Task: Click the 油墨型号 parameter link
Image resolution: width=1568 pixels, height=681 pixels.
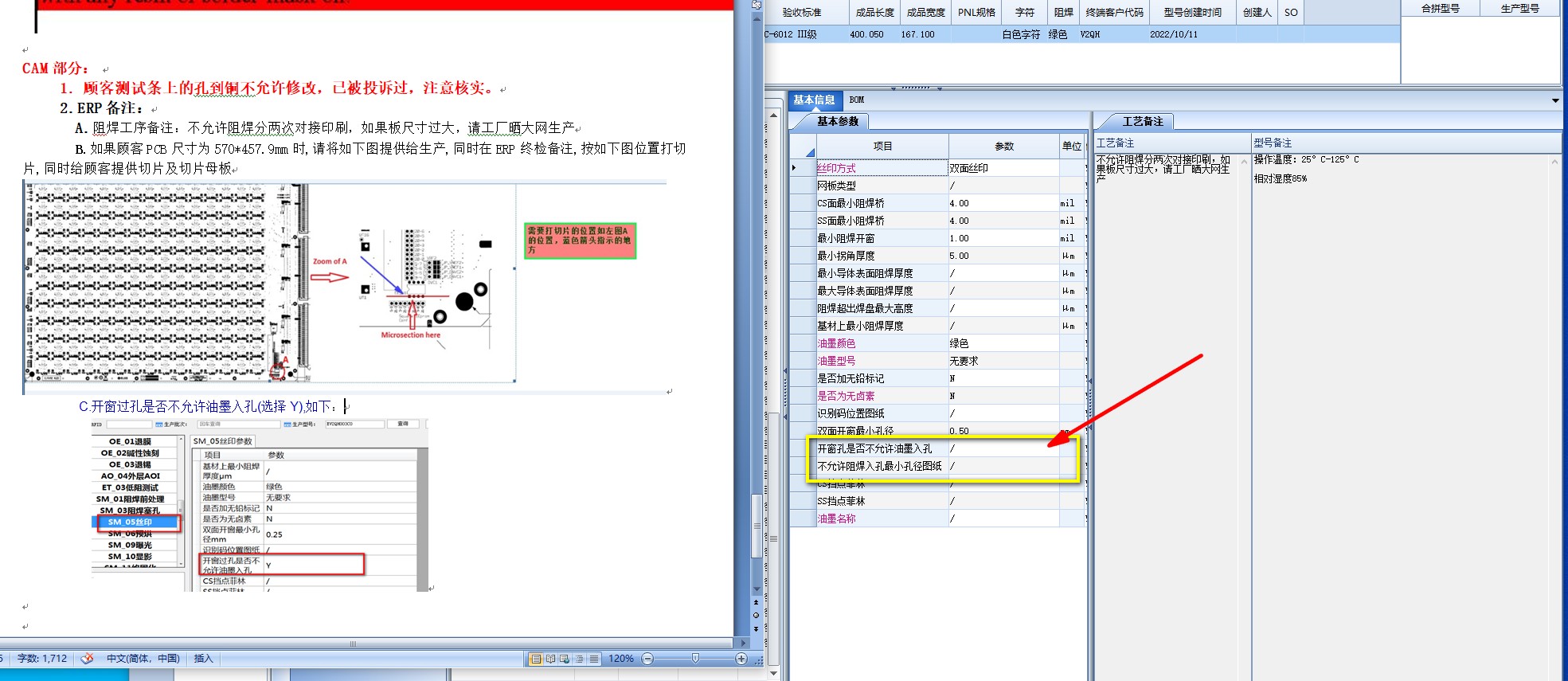Action: point(836,361)
